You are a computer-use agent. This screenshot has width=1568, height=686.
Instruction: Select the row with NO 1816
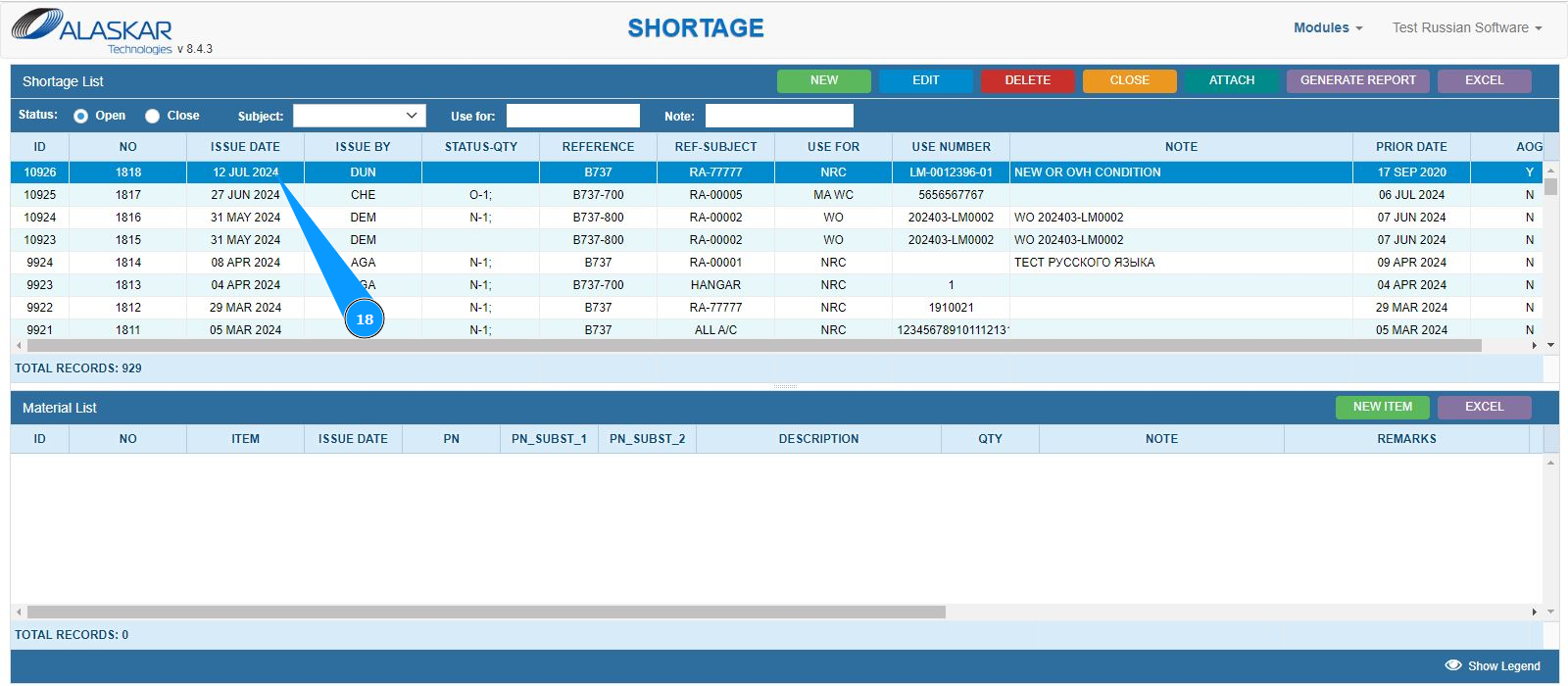point(777,218)
